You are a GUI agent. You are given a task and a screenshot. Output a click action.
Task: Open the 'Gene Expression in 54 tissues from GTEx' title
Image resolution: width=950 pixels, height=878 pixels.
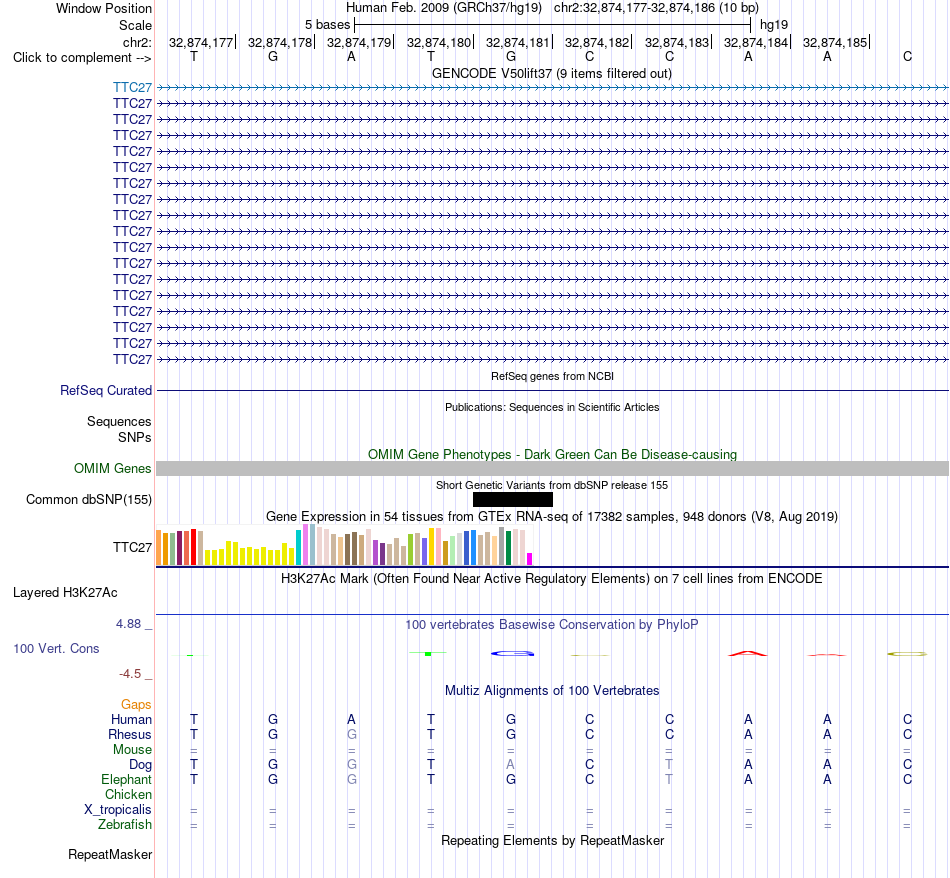tap(552, 516)
